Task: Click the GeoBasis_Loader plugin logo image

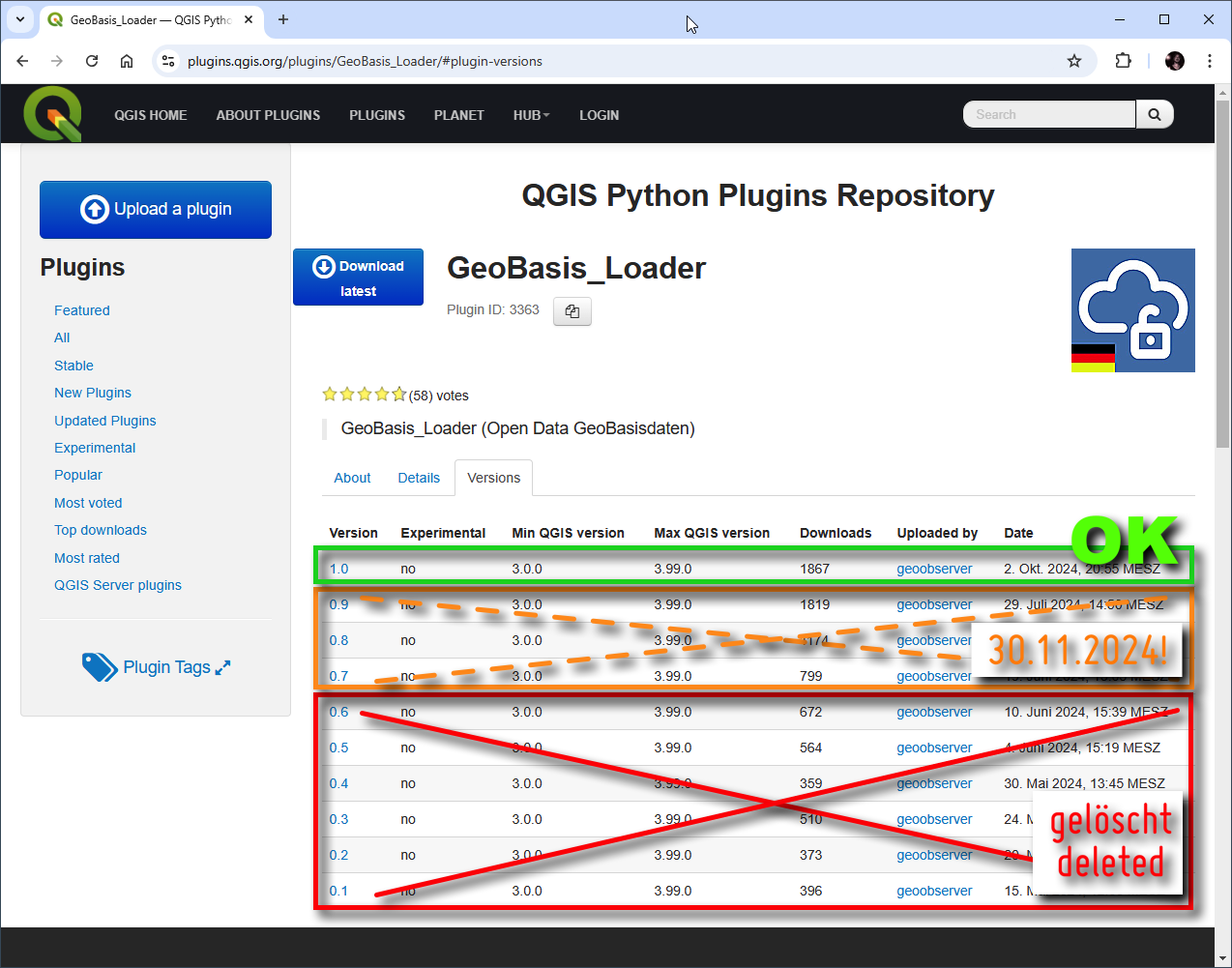Action: (1132, 310)
